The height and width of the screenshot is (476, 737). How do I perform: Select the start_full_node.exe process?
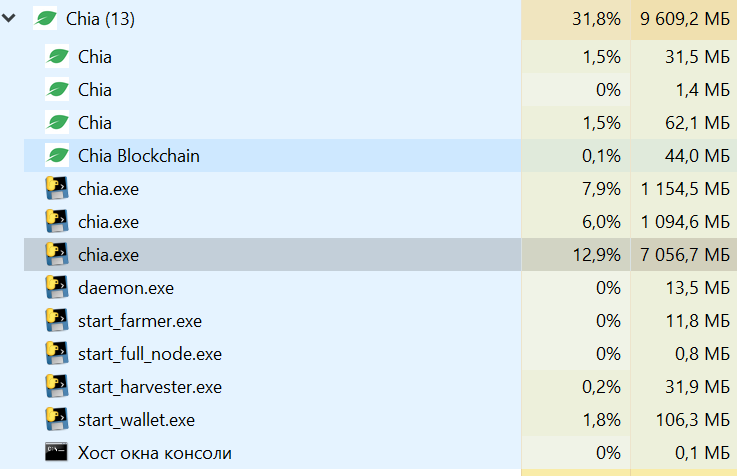(x=150, y=354)
